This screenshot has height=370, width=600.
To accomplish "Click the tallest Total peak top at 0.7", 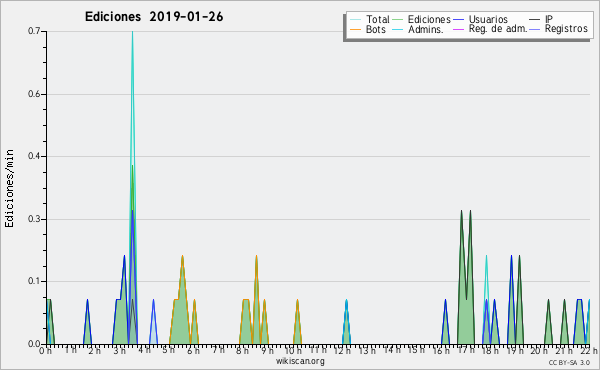I will (132, 32).
